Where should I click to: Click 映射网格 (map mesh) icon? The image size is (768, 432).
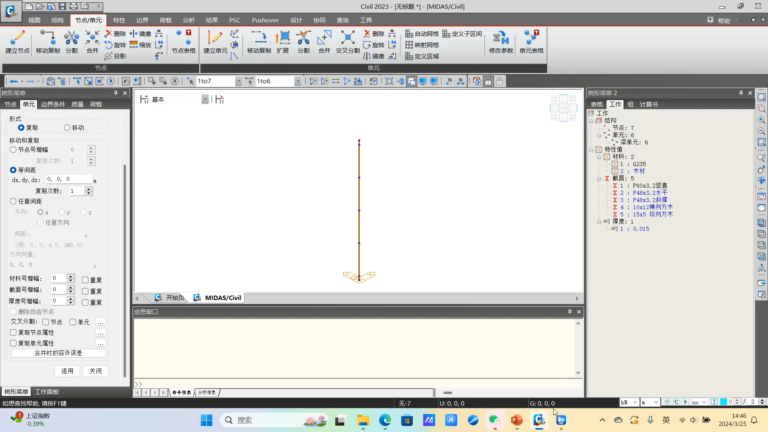point(422,45)
